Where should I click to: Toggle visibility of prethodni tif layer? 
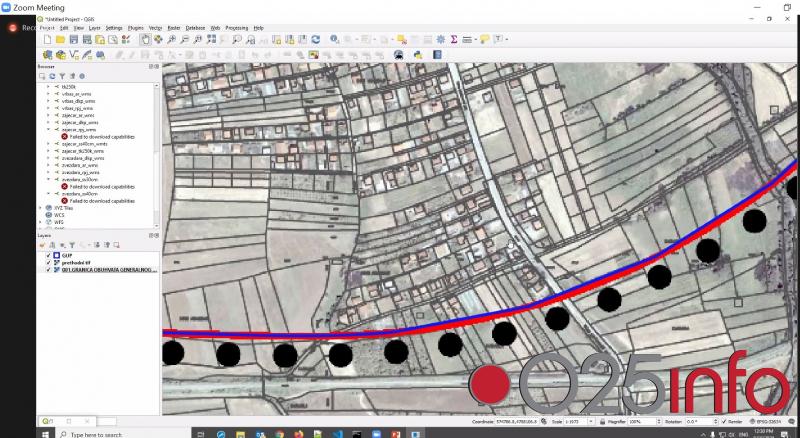49,262
